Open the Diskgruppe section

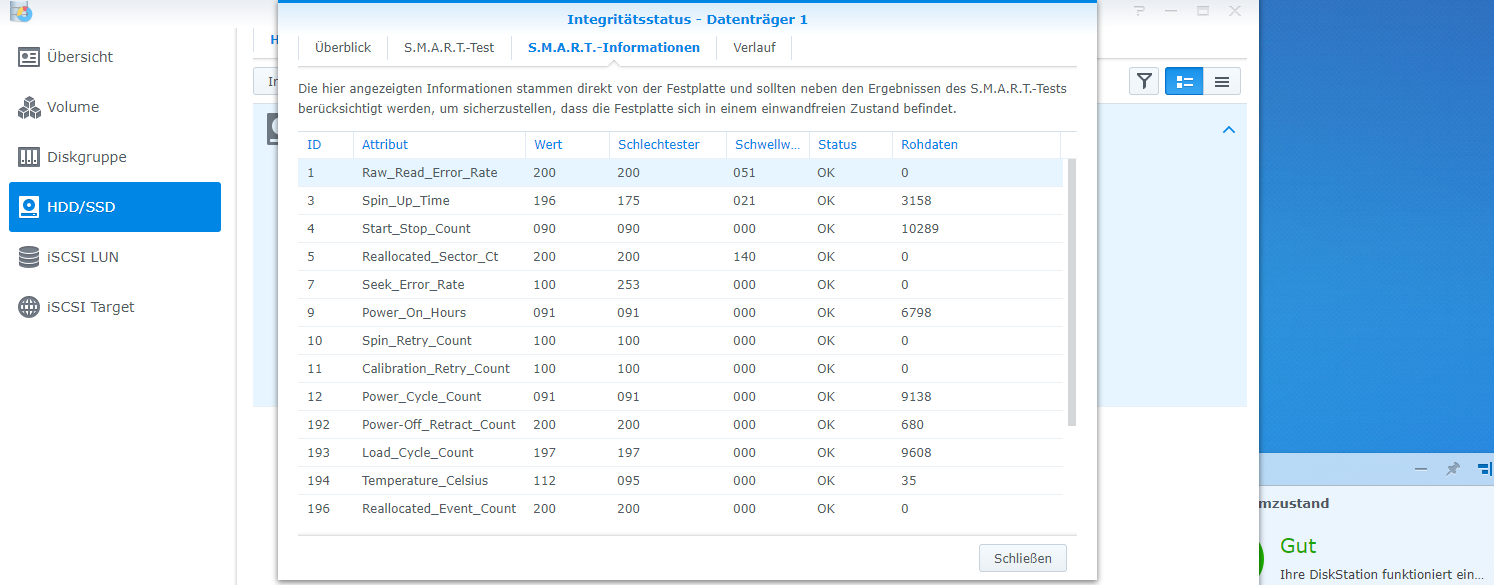point(115,157)
